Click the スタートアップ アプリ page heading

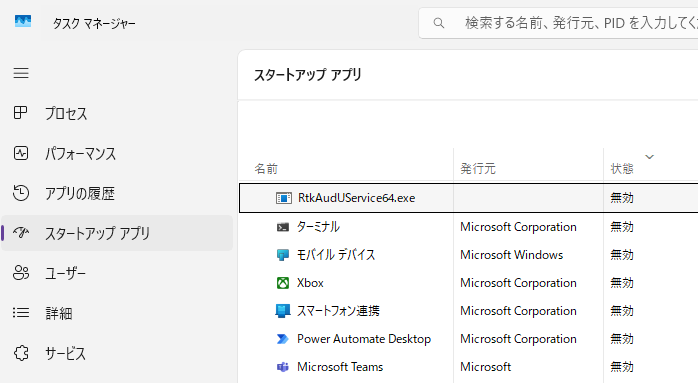point(308,75)
